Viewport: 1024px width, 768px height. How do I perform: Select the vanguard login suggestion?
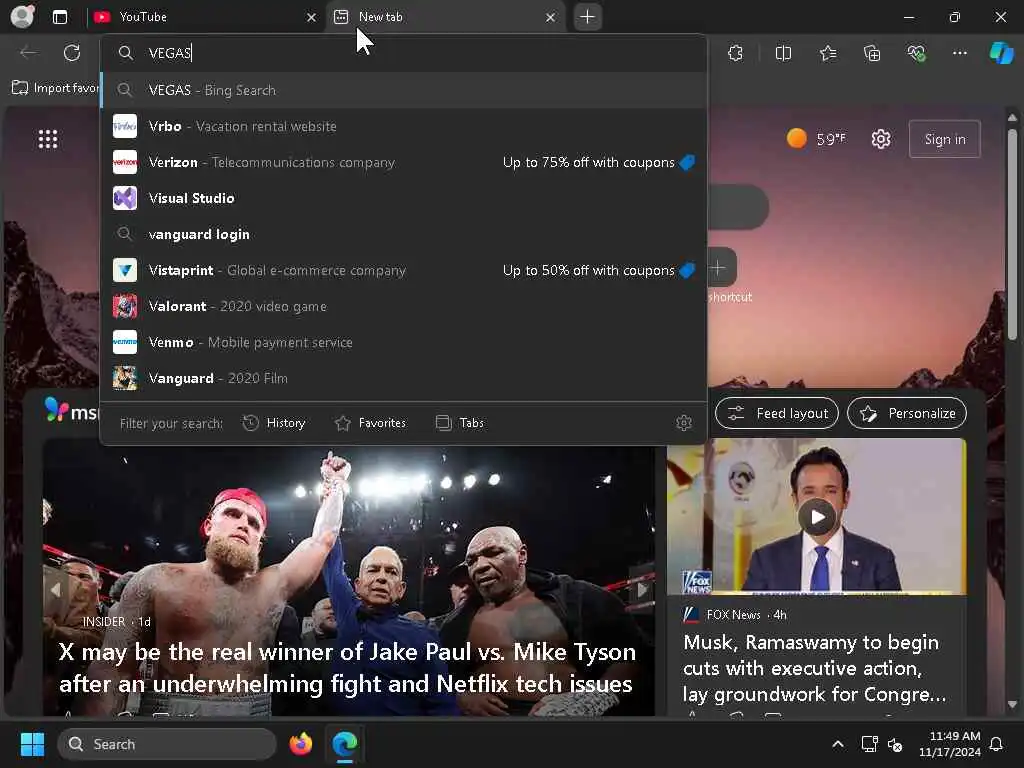tap(404, 234)
